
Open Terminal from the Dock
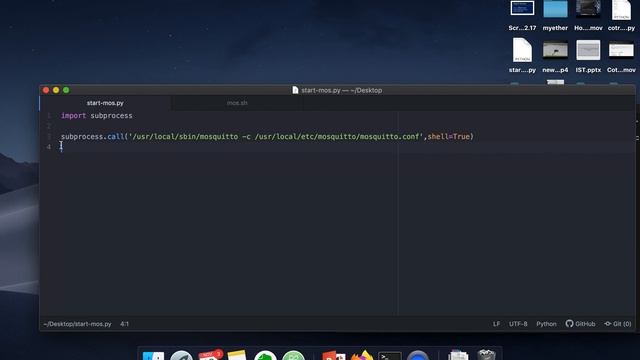pos(390,355)
